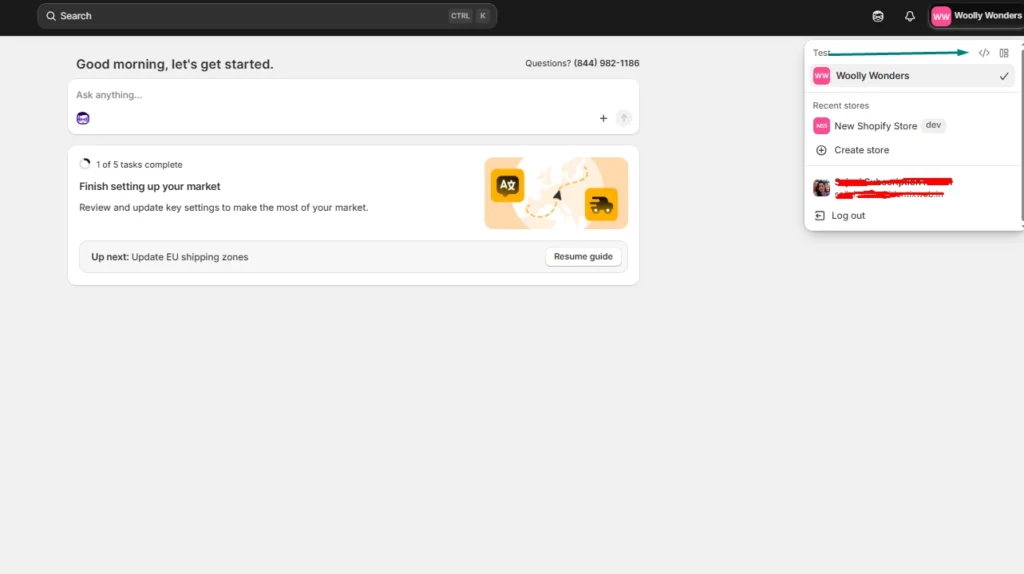Image resolution: width=1024 pixels, height=574 pixels.
Task: Click the WW avatar beside Woolly Wonders entry
Action: coord(822,76)
